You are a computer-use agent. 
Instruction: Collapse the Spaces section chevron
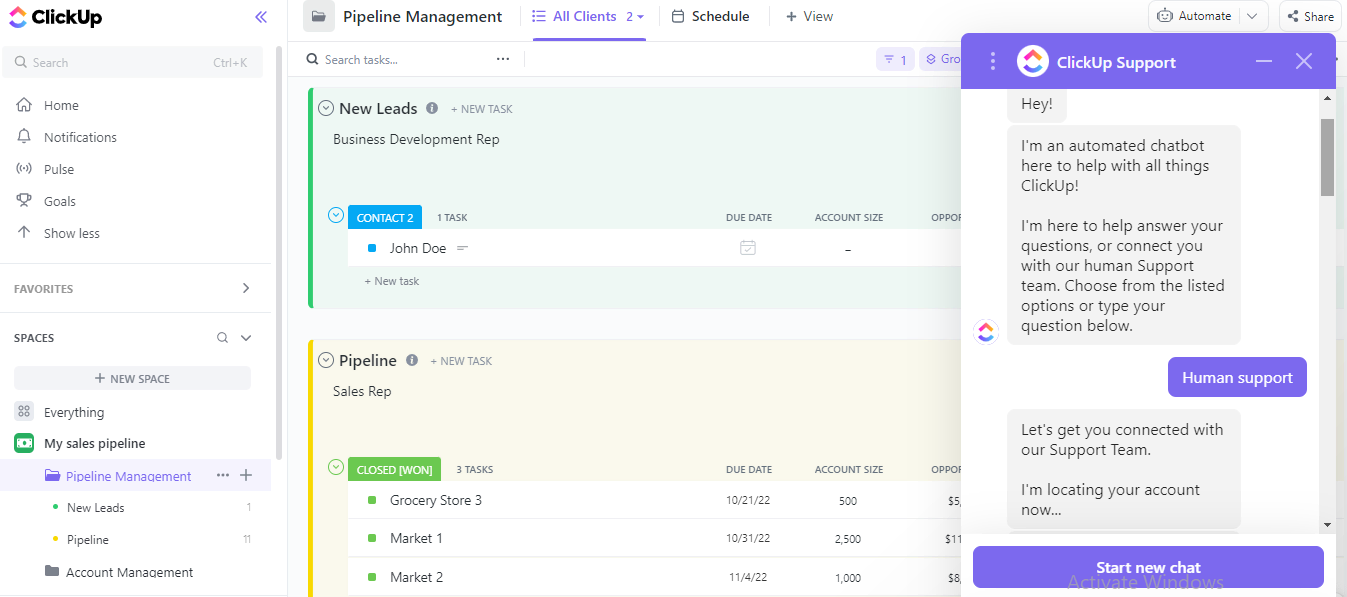246,338
